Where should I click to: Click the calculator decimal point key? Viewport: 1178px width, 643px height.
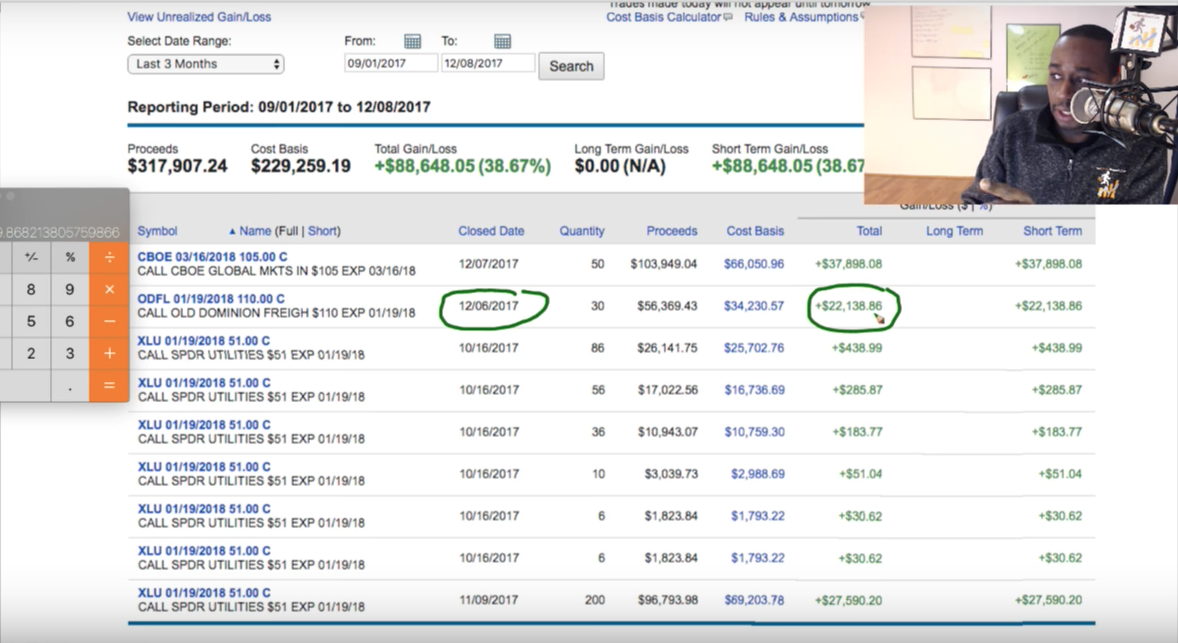70,385
